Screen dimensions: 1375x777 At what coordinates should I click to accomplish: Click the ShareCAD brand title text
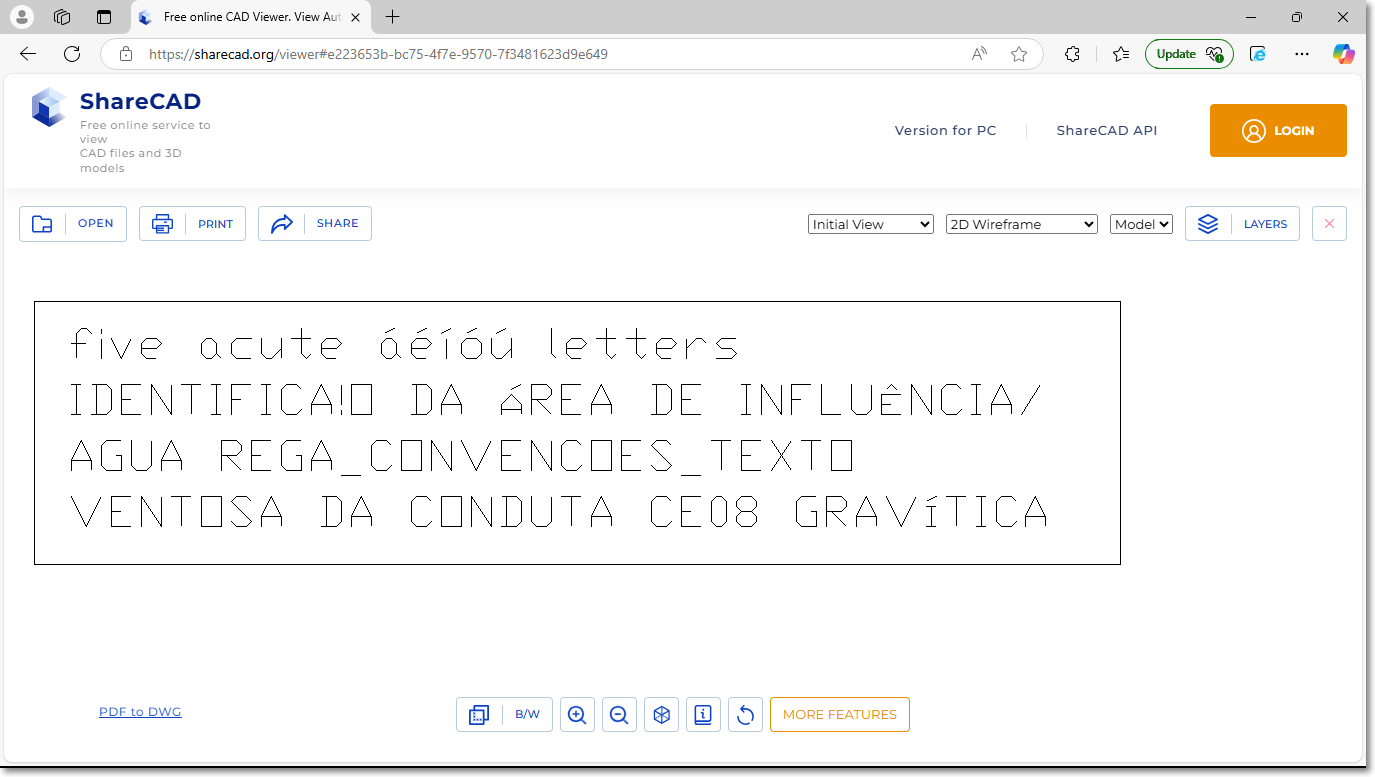(x=140, y=101)
